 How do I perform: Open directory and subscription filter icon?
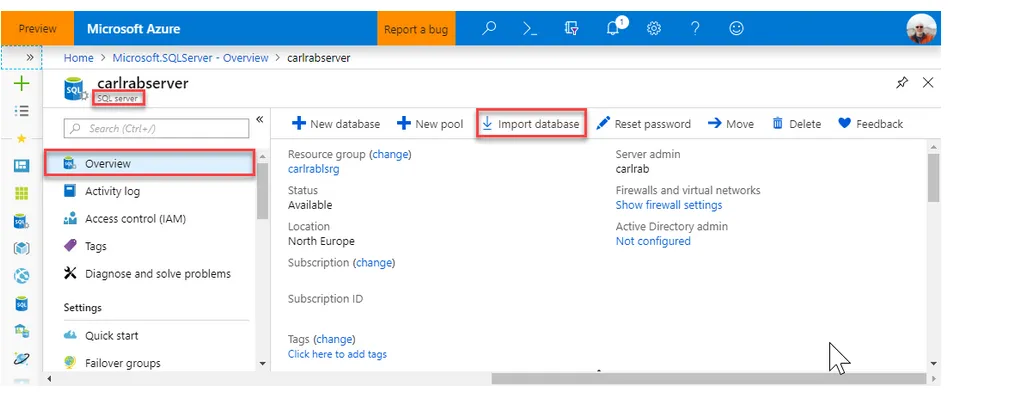[572, 29]
